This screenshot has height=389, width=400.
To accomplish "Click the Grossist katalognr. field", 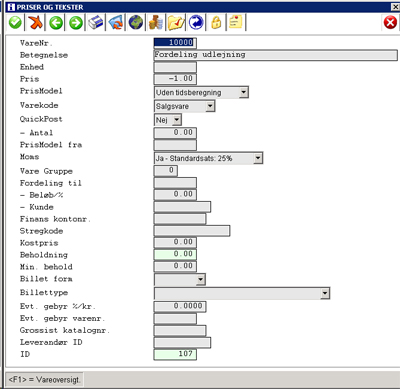I will coord(180,330).
